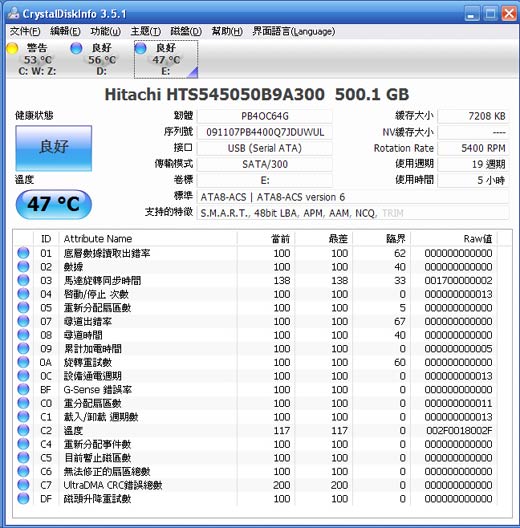
Task: Click blue status orb for D: drive
Action: click(76, 48)
